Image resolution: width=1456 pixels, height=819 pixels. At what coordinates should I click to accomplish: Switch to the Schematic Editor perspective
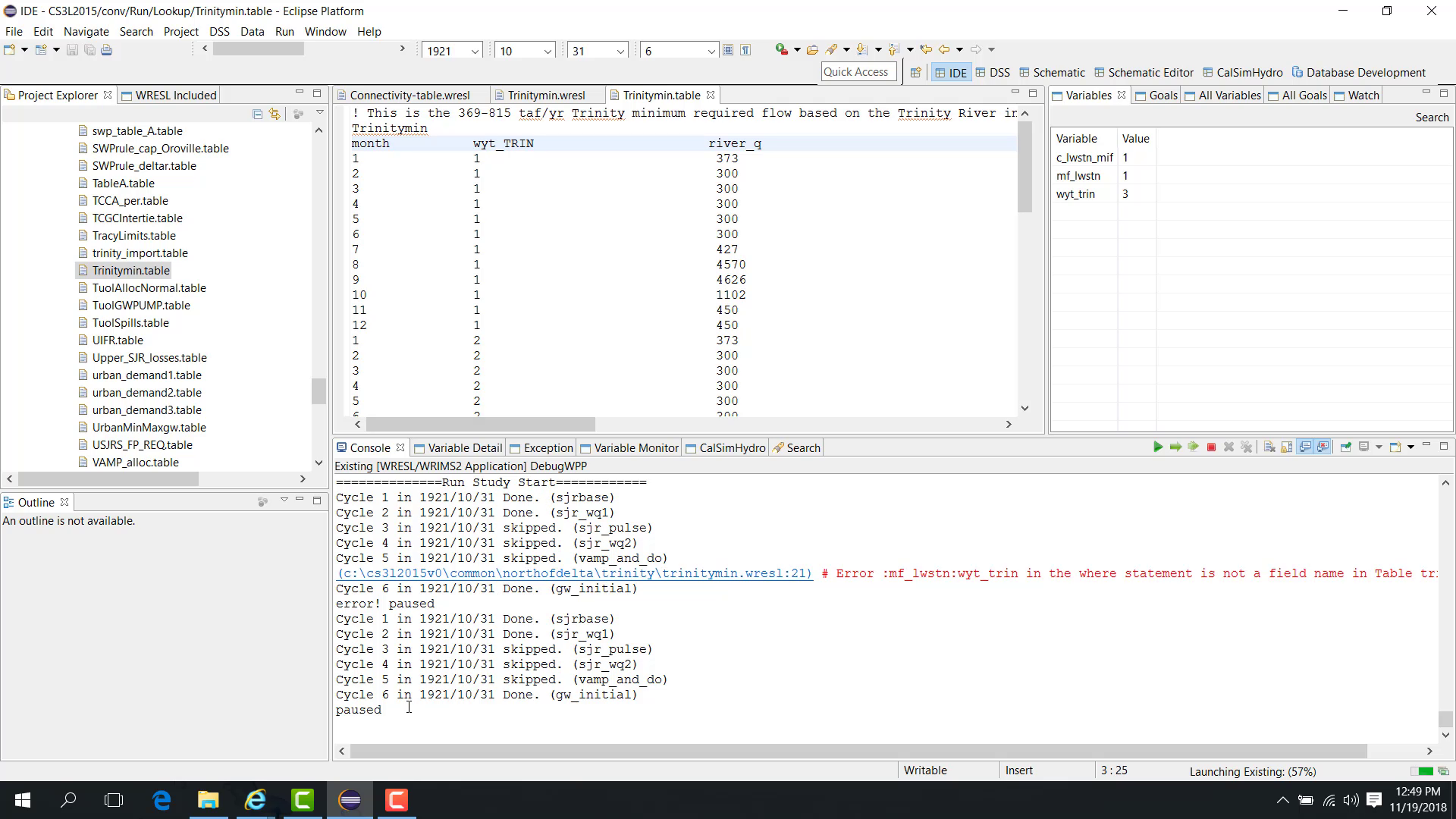(x=1144, y=73)
